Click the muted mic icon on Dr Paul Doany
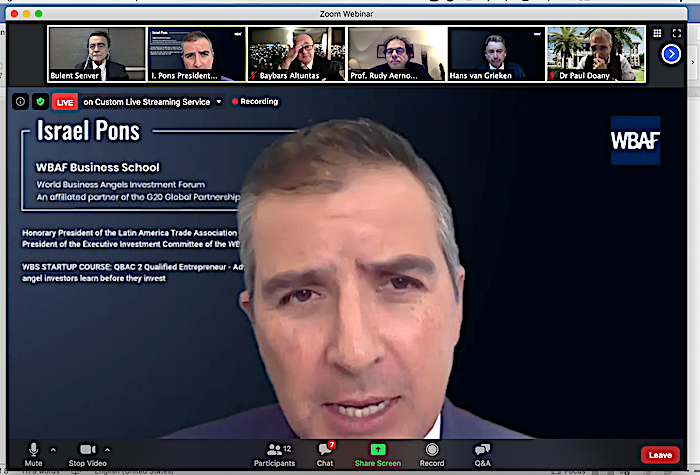The height and width of the screenshot is (475, 700). (x=553, y=75)
